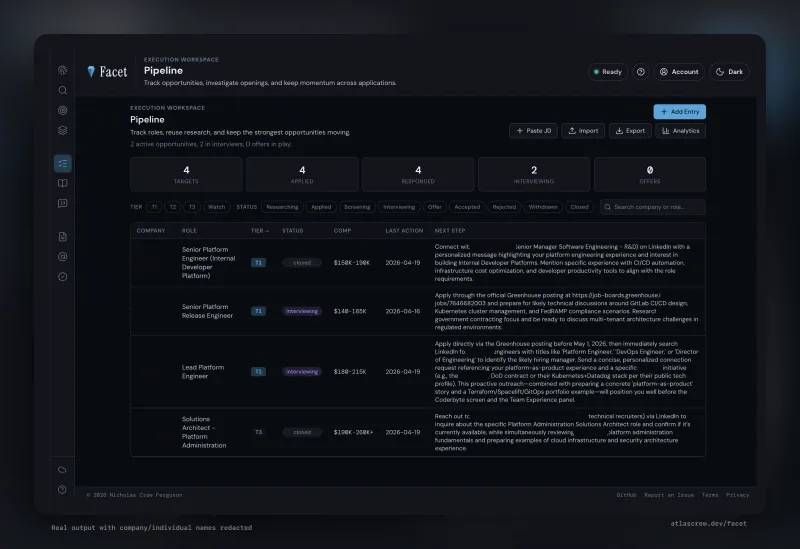The height and width of the screenshot is (549, 800).
Task: Open the chat bubble icon in the sidebar
Action: point(62,204)
